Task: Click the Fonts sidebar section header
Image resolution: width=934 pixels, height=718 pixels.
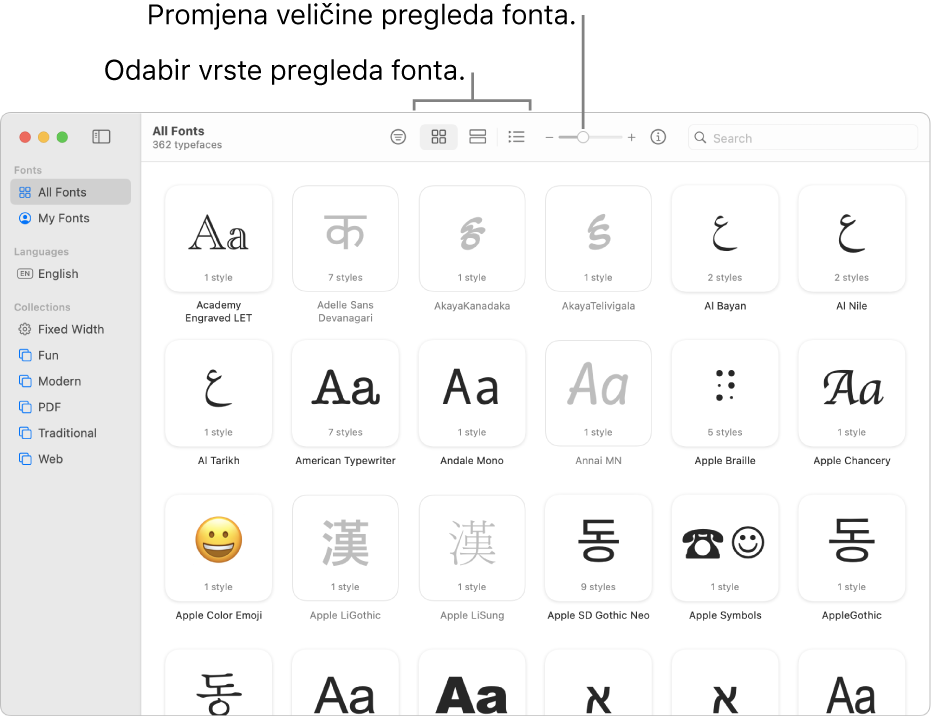Action: [28, 170]
